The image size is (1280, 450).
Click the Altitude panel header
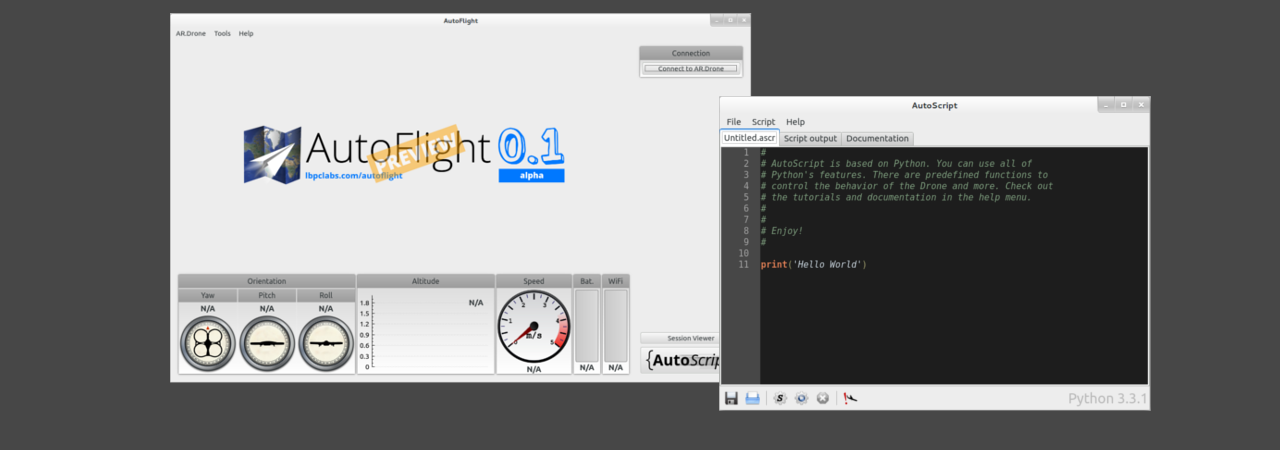tap(426, 281)
